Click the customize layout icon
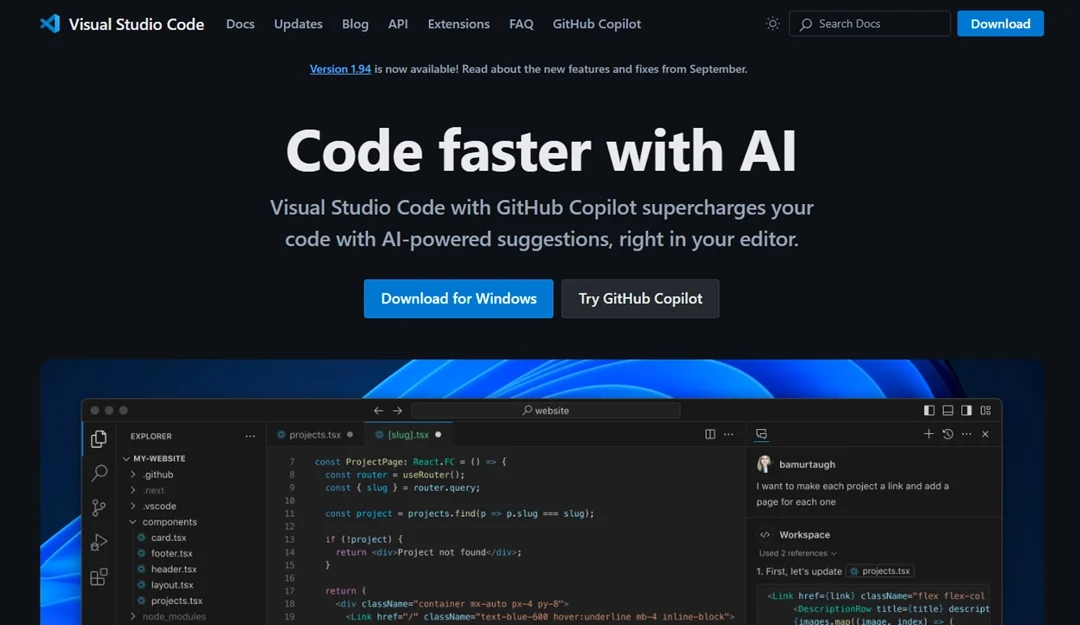Viewport: 1080px width, 625px height. 986,410
